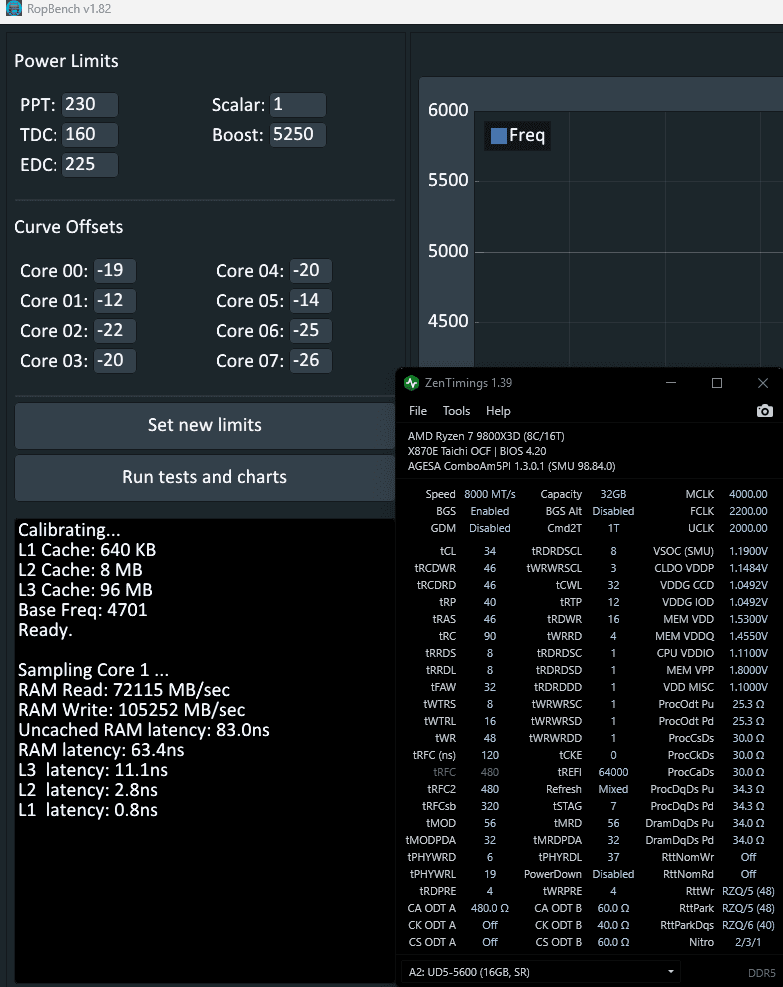The height and width of the screenshot is (987, 783).
Task: Click the 'Base Freq: 4701' log line
Action: 82,610
